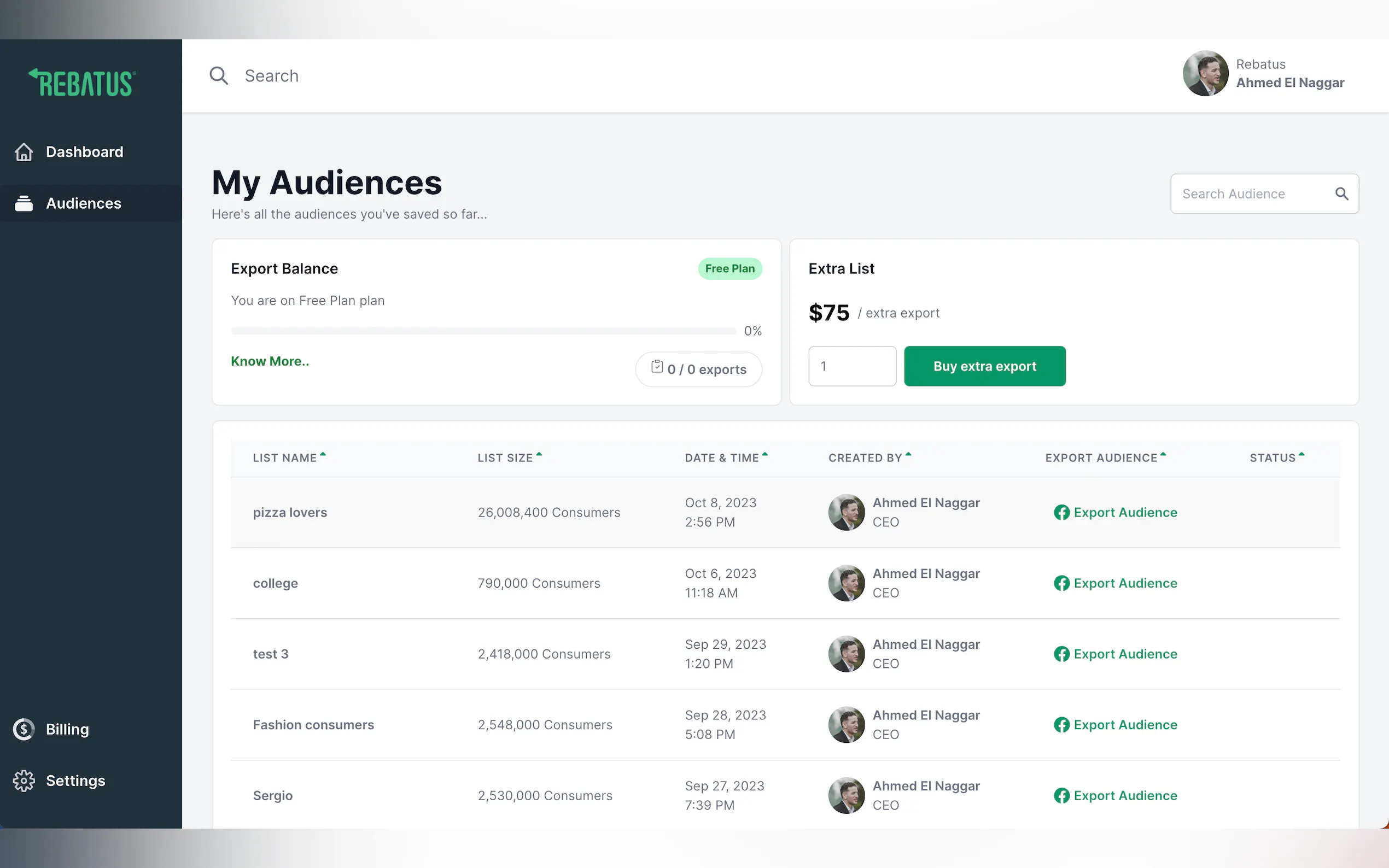Click the Settings gear icon
This screenshot has height=868, width=1389.
click(24, 781)
